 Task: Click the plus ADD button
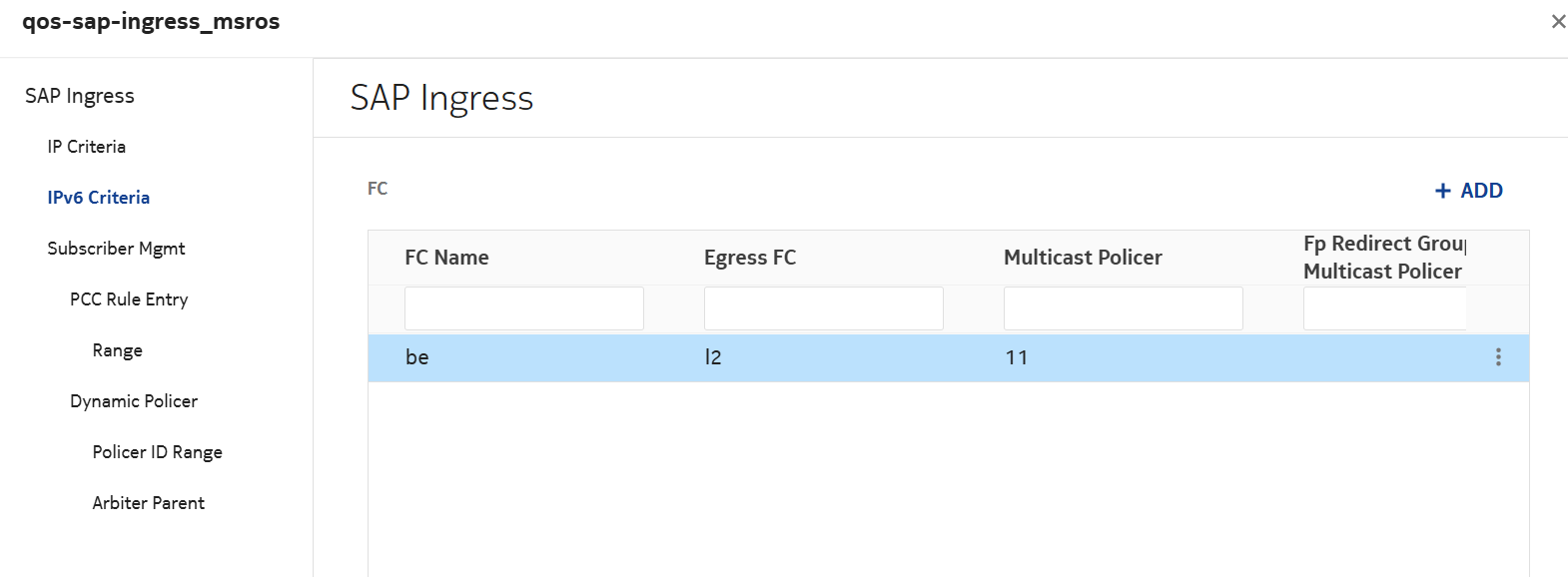tap(1468, 191)
